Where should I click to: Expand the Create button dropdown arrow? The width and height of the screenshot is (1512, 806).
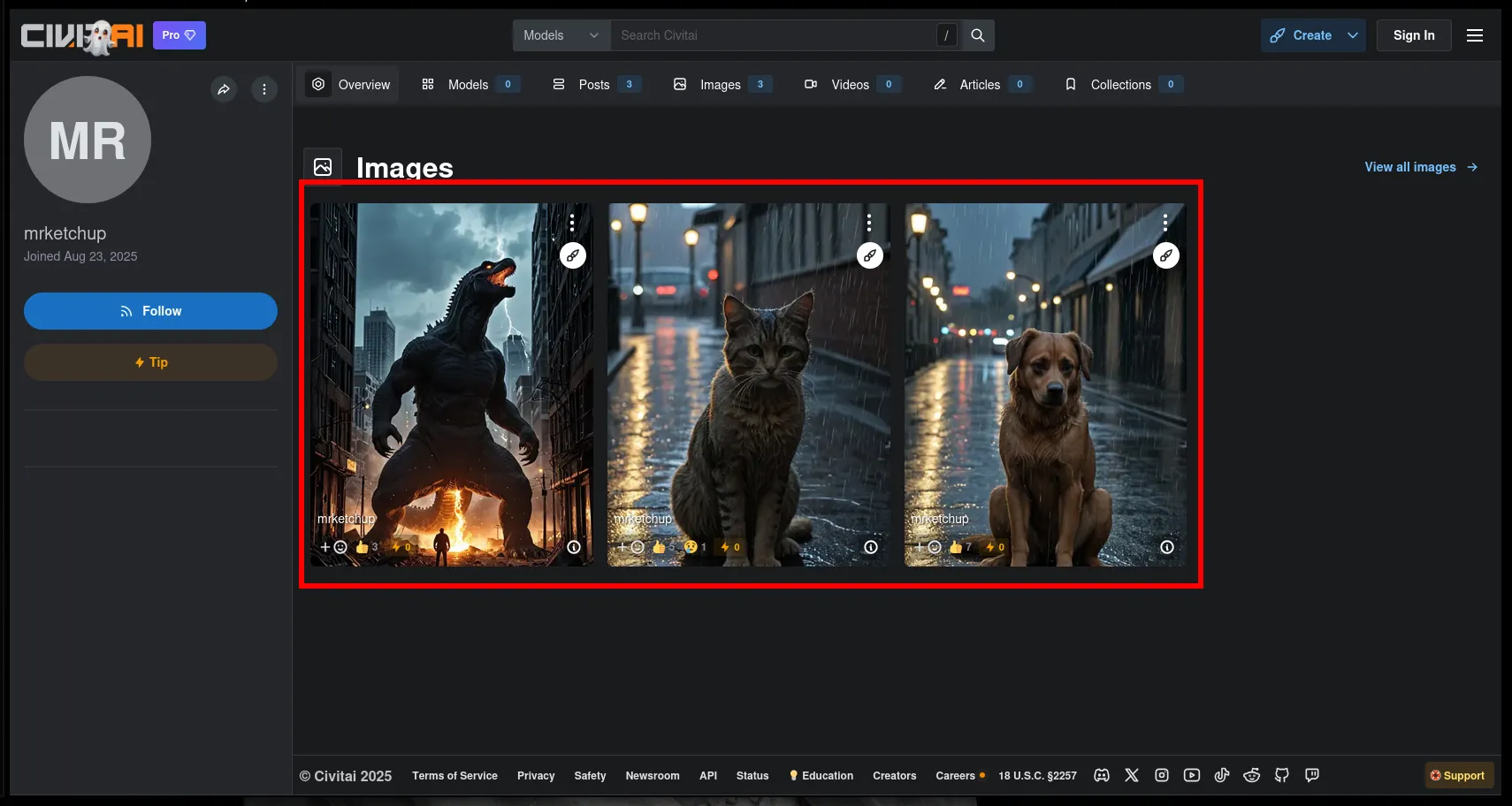pyautogui.click(x=1353, y=35)
